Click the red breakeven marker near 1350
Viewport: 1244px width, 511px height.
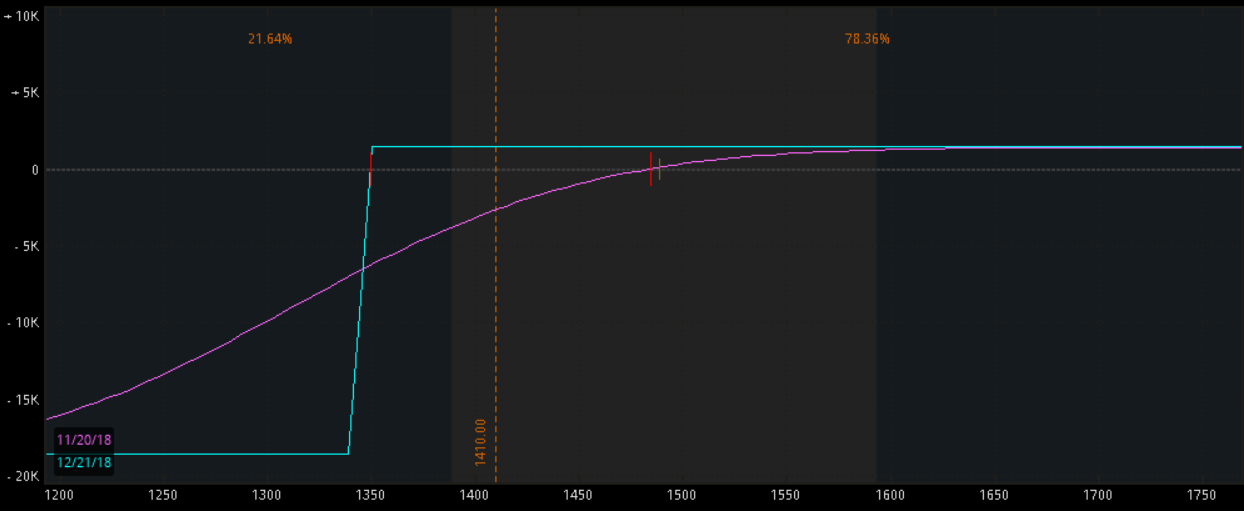coord(370,169)
